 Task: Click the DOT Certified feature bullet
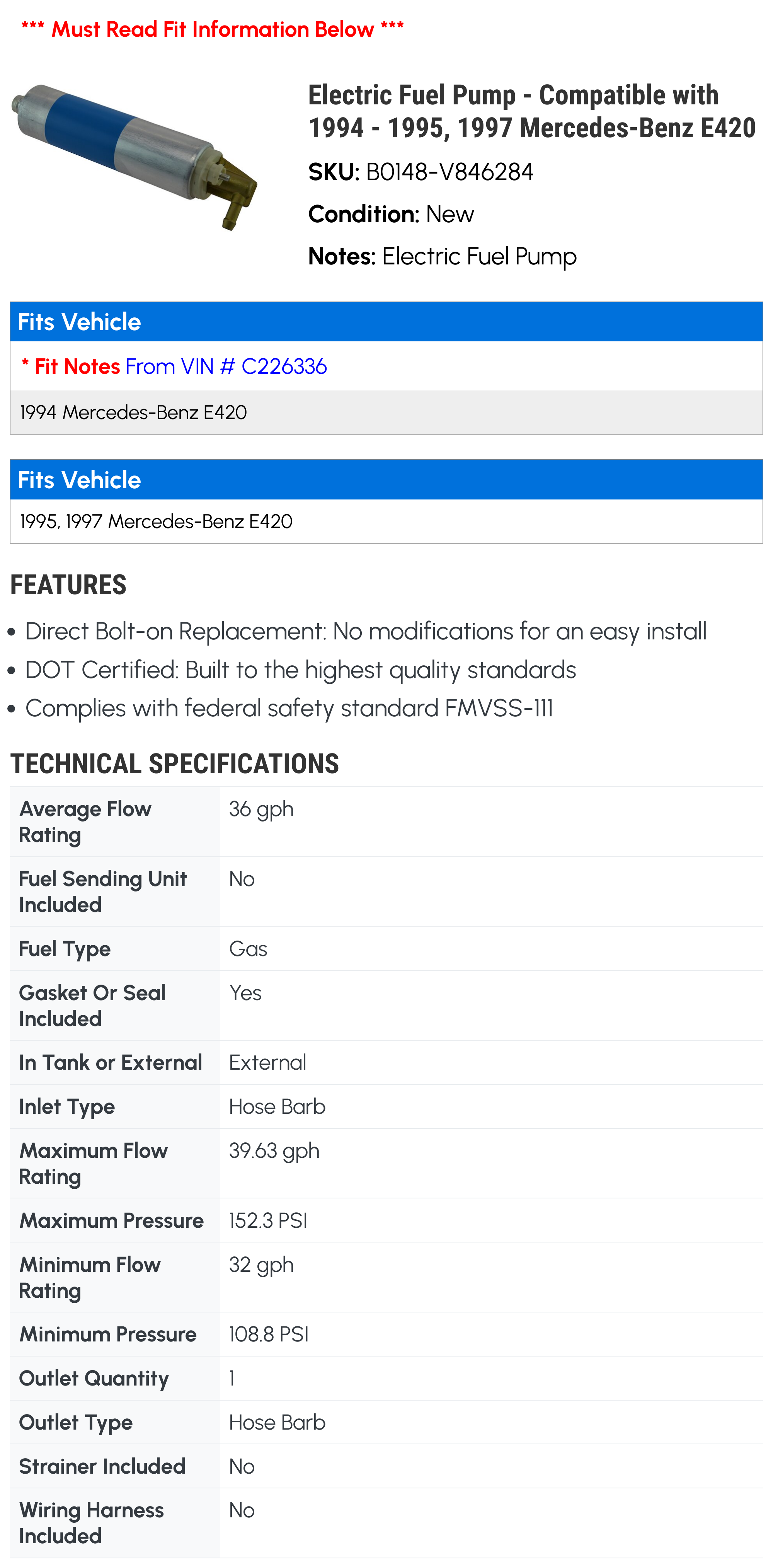tap(300, 670)
